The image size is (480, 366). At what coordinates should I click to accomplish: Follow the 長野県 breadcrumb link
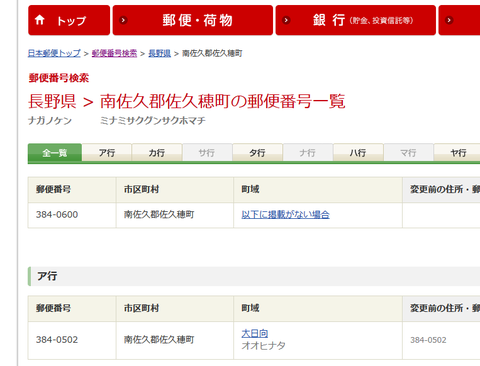160,53
